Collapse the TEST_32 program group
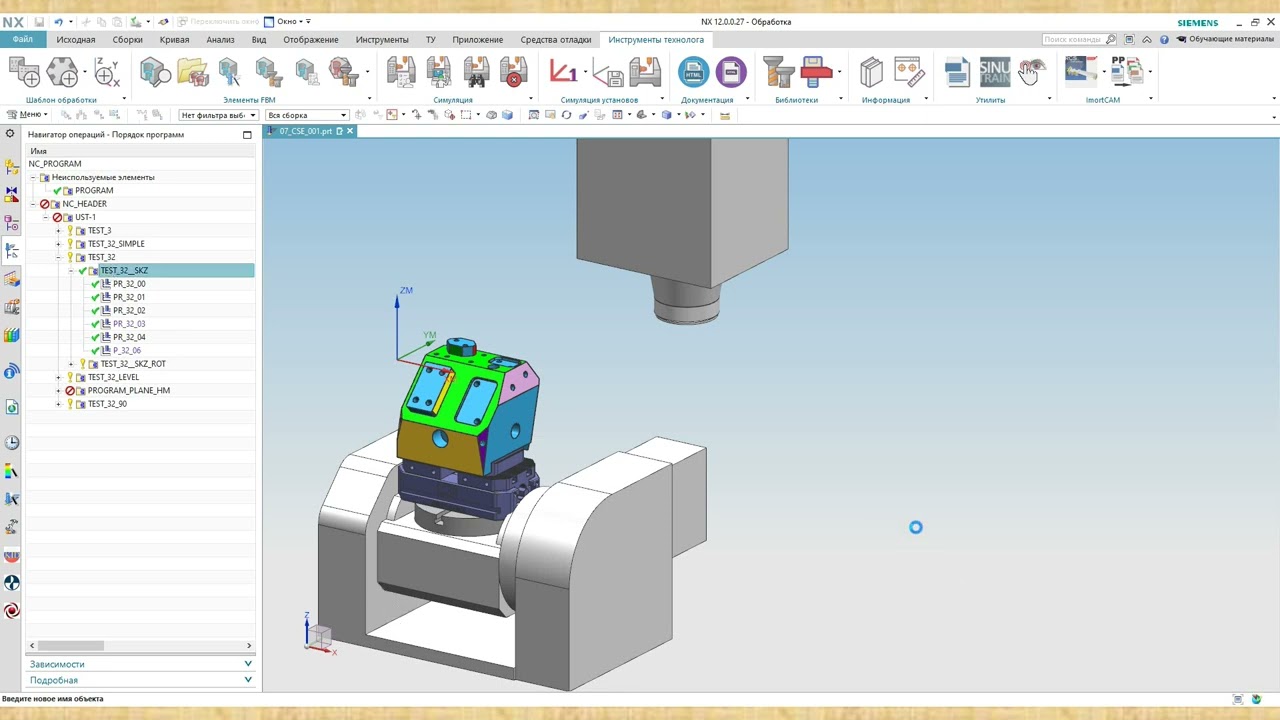Image resolution: width=1280 pixels, height=720 pixels. (58, 257)
